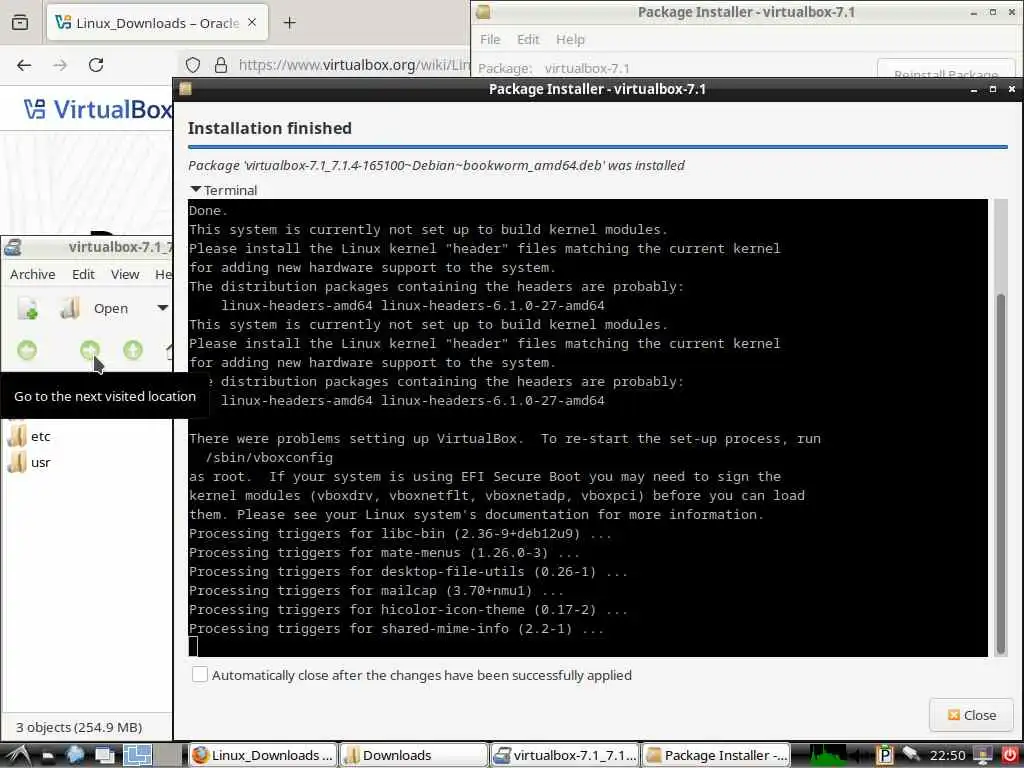The image size is (1024, 768).
Task: Select the etc folder in the archive
Action: point(29,436)
